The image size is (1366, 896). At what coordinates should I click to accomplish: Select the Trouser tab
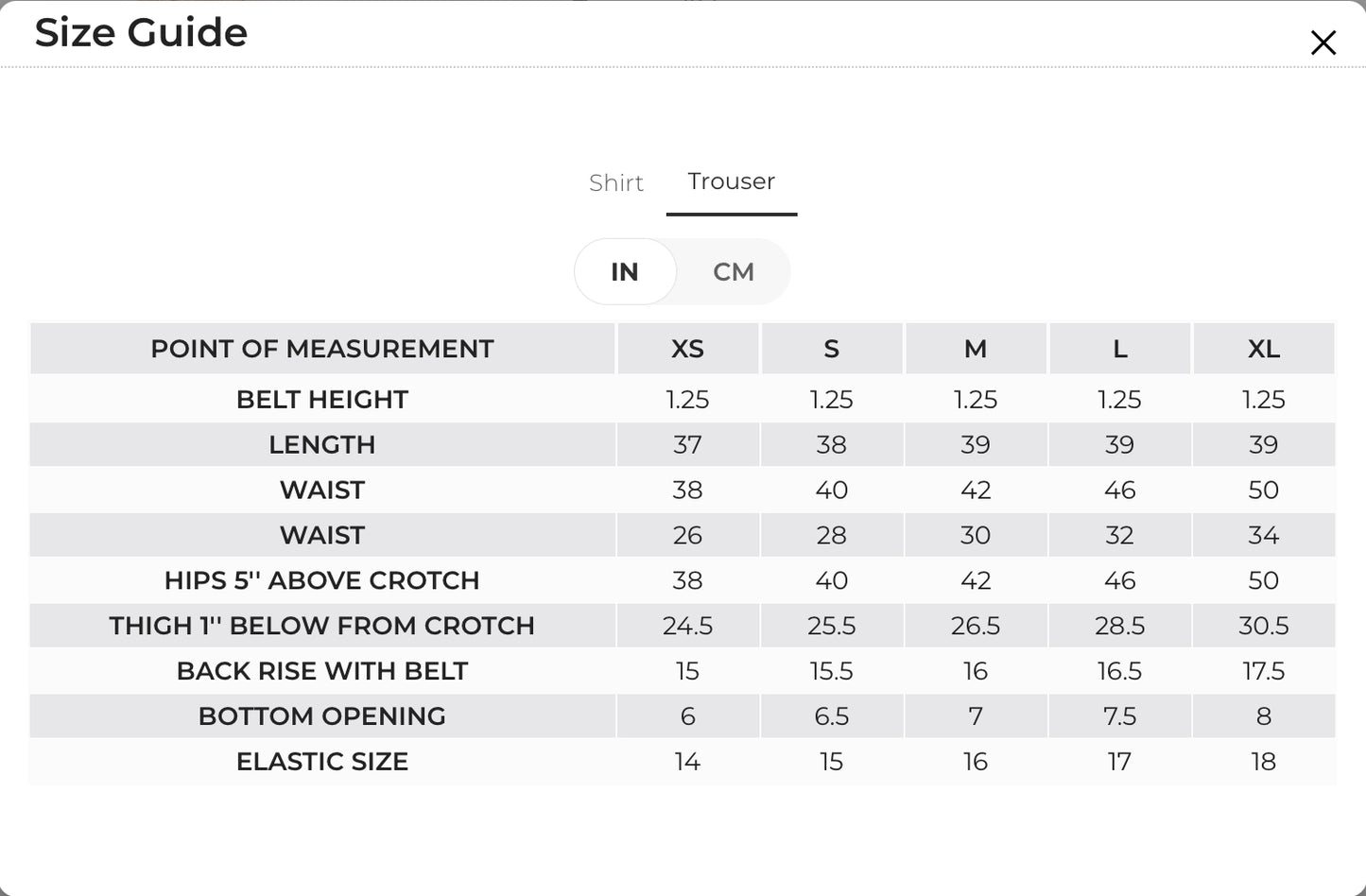point(732,181)
